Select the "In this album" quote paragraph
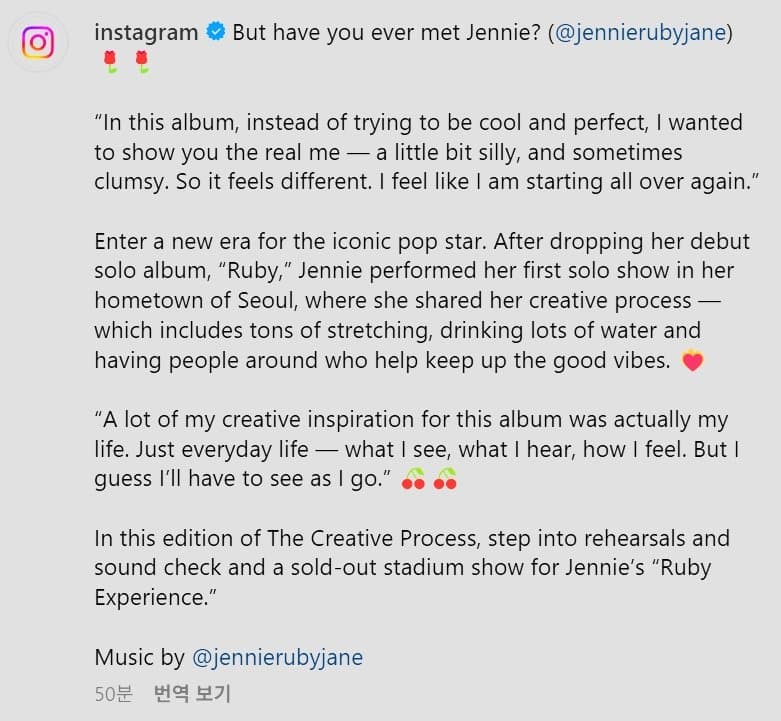 point(427,152)
